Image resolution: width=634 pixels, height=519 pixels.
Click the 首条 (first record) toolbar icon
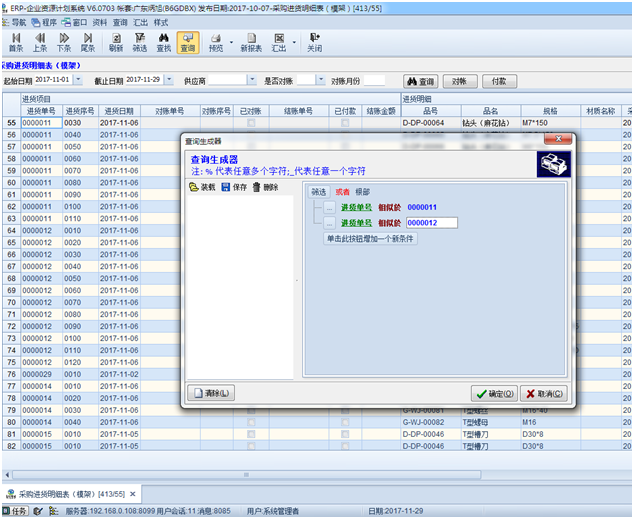(x=16, y=41)
